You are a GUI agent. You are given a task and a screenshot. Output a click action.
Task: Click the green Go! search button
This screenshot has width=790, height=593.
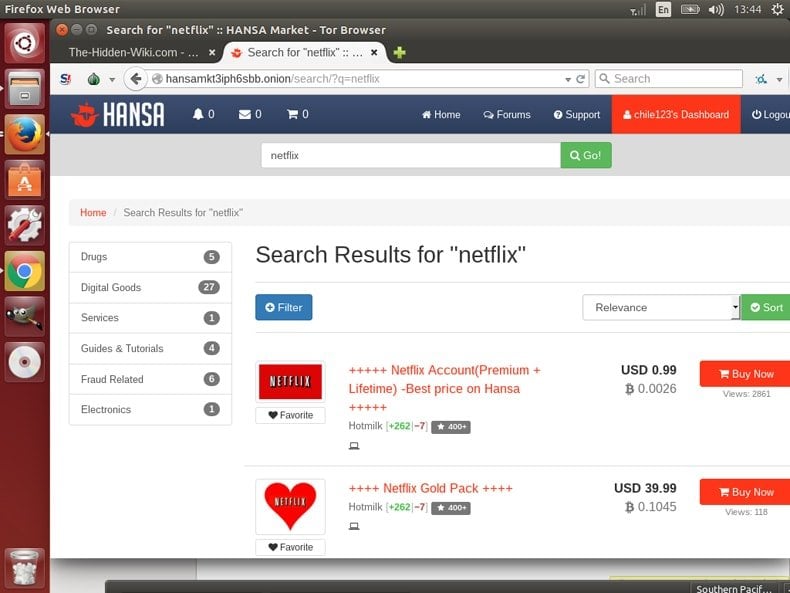pos(586,155)
